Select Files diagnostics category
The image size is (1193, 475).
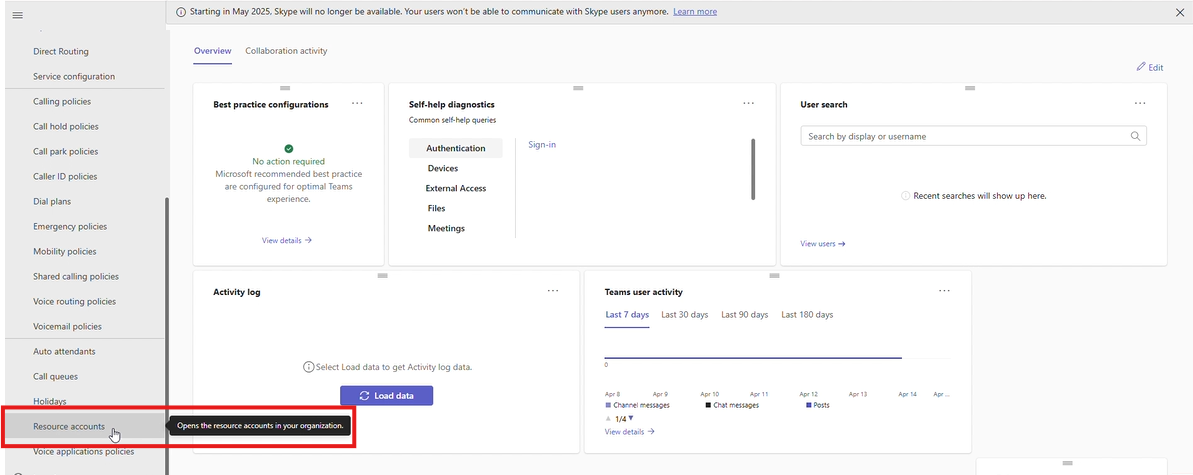click(437, 208)
